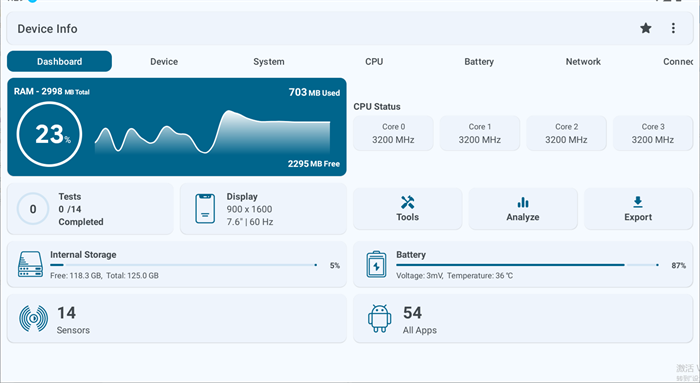This screenshot has width=700, height=383.
Task: Click the 23% RAM usage circle
Action: (x=49, y=134)
